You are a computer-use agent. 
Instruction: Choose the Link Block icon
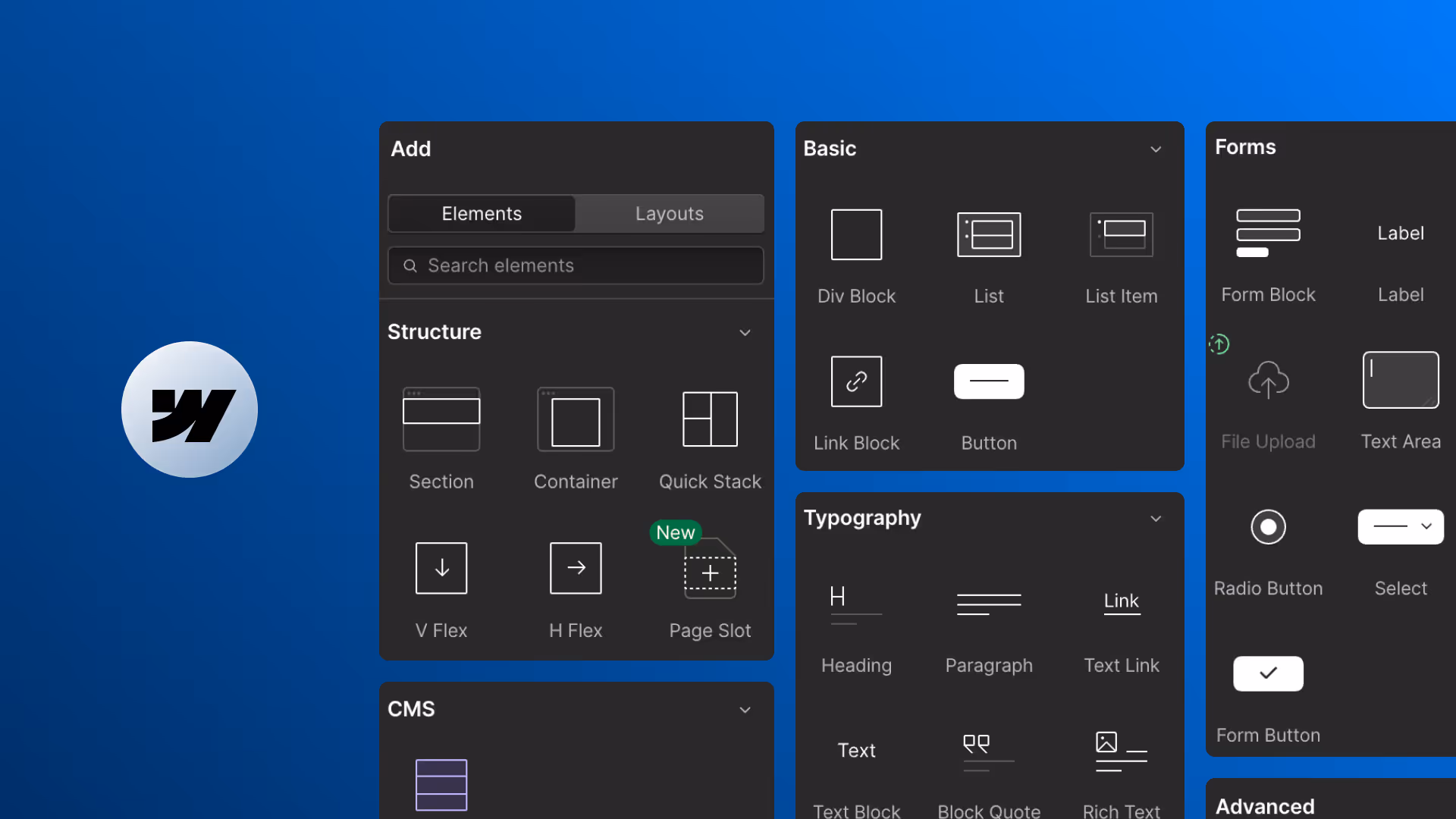(856, 381)
